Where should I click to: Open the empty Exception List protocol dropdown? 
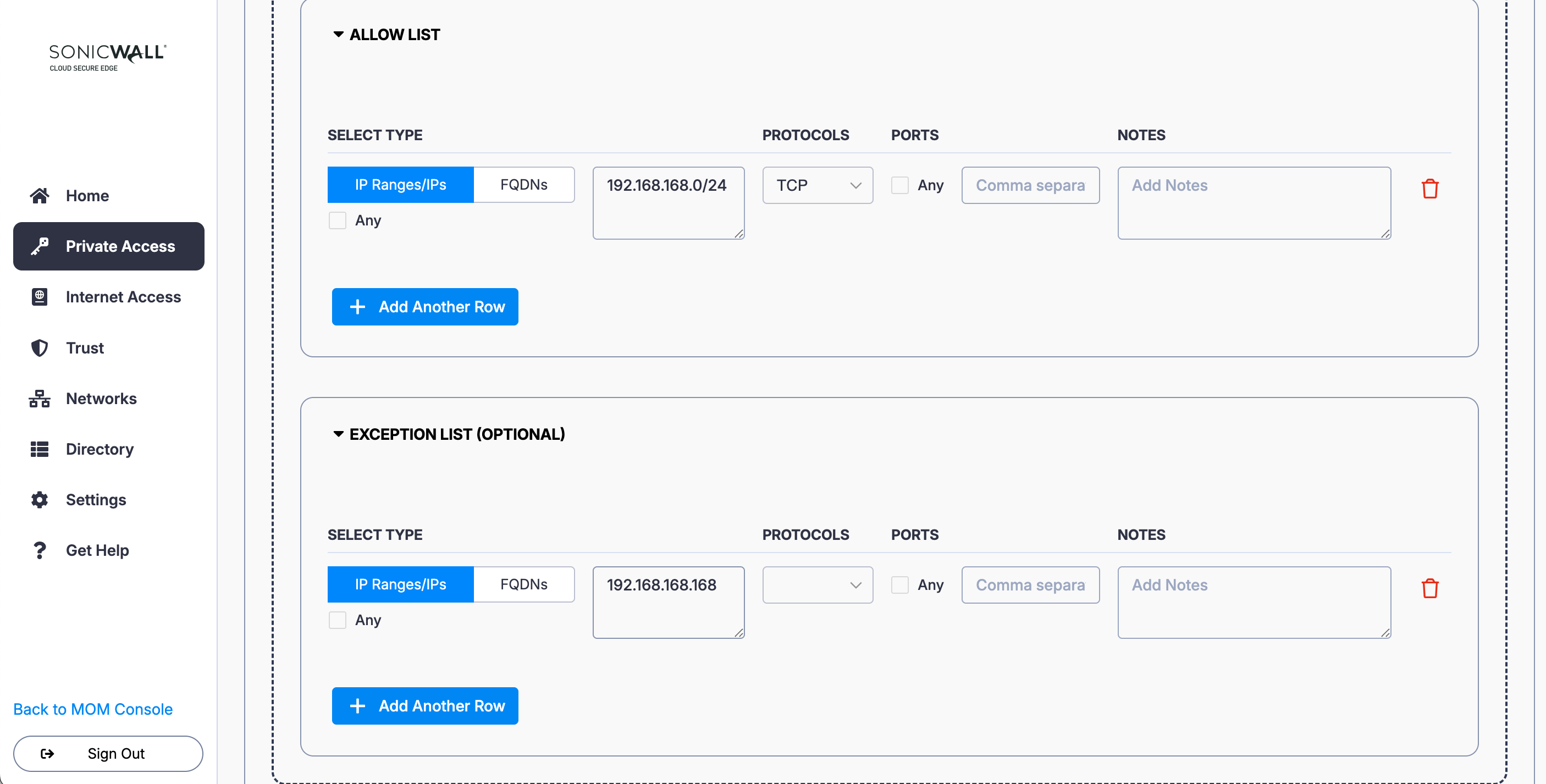point(817,584)
